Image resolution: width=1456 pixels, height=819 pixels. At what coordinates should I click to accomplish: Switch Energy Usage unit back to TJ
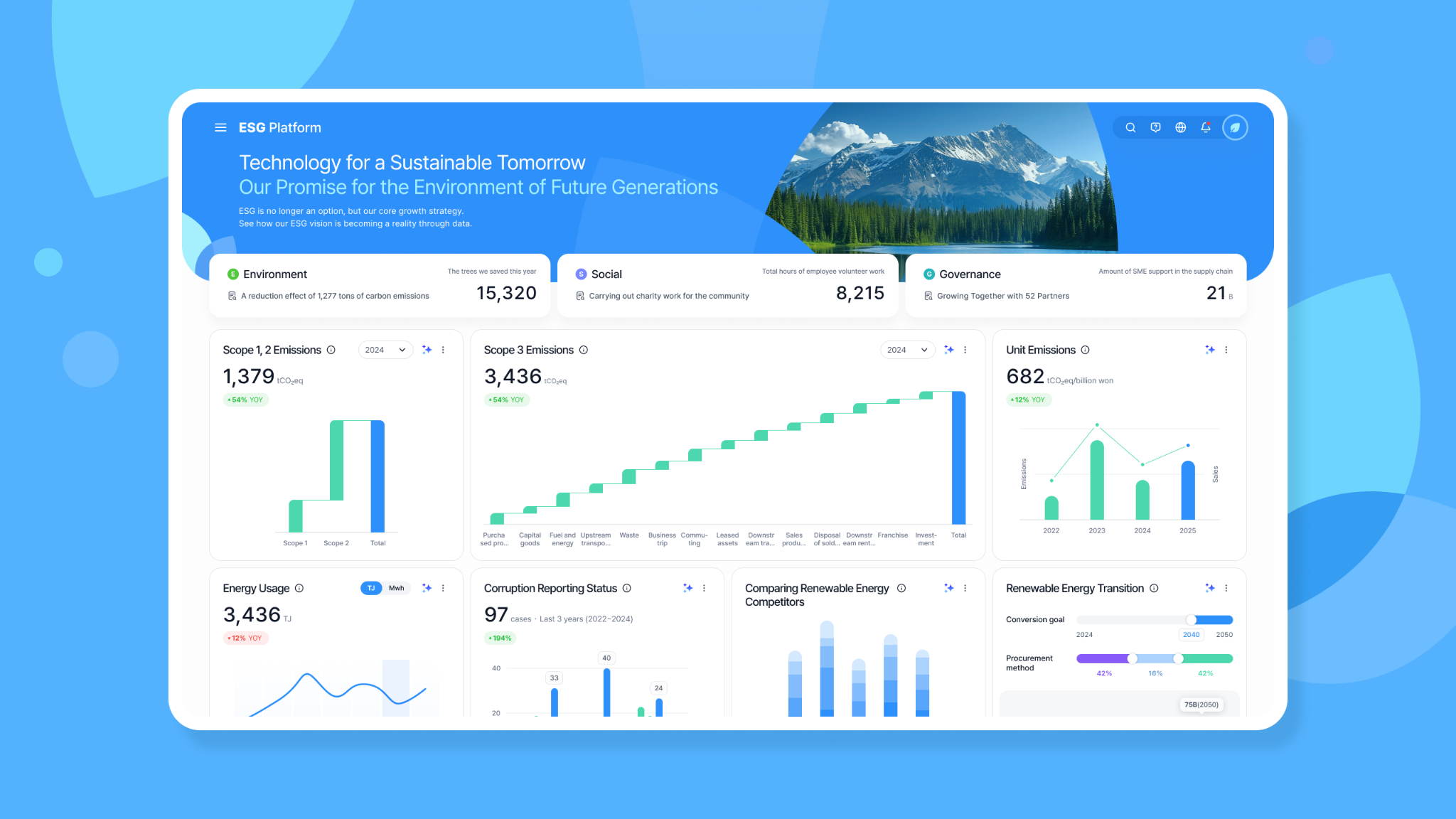coord(370,588)
